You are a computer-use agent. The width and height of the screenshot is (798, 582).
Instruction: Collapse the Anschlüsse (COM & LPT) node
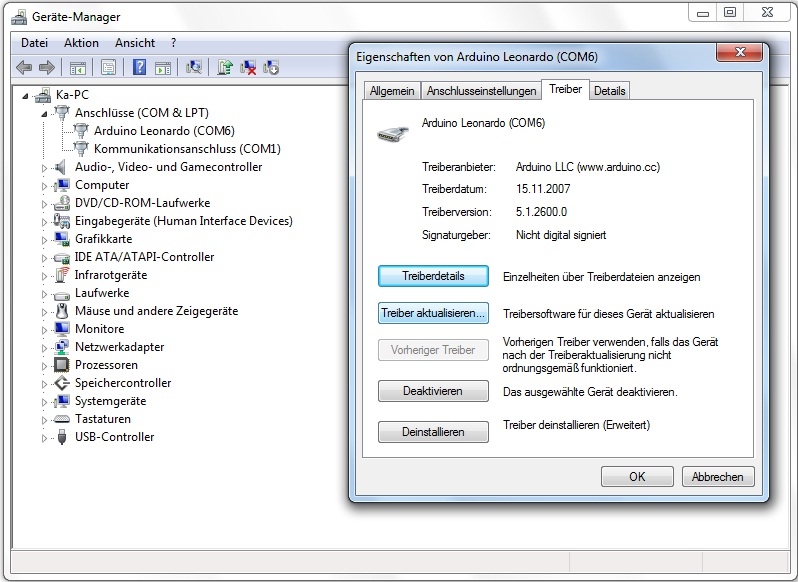point(45,113)
